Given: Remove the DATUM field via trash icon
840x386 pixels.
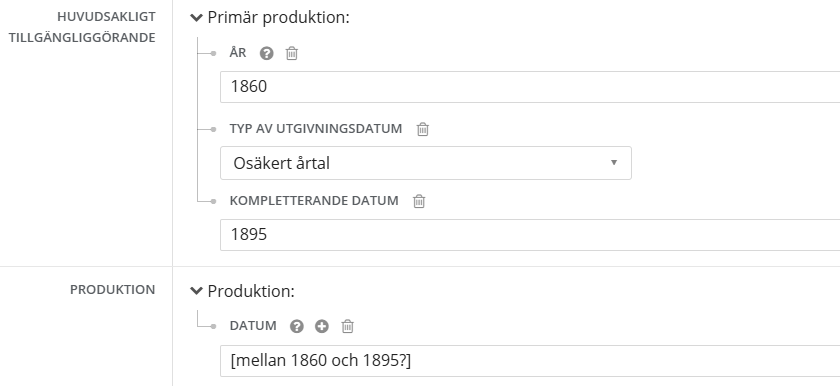Looking at the screenshot, I should [348, 326].
